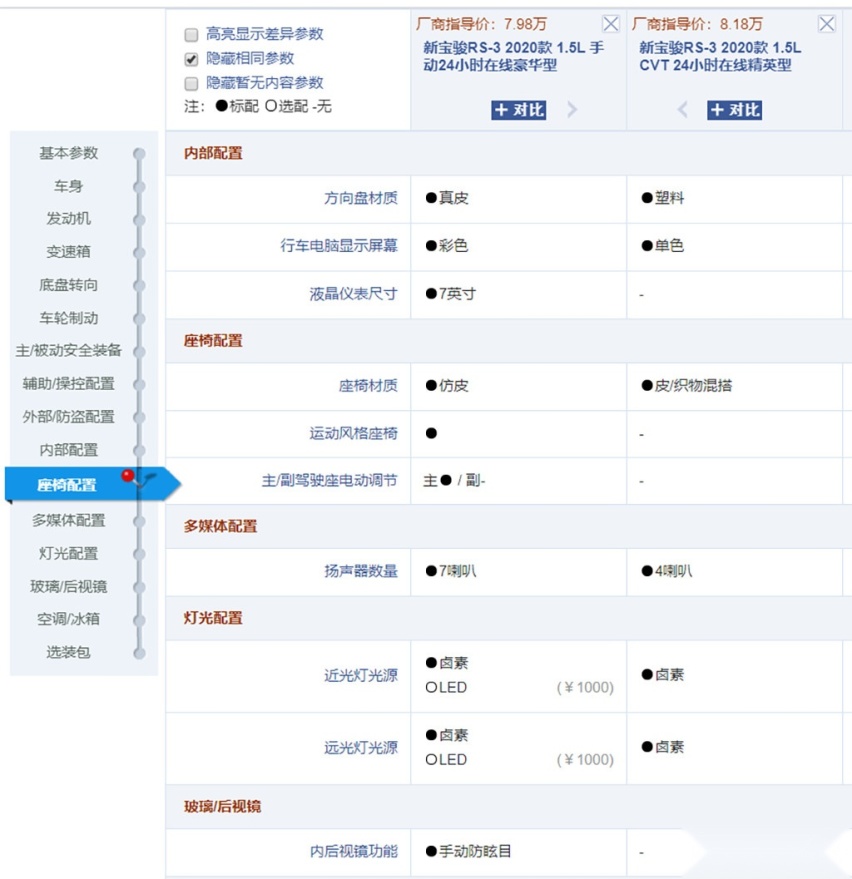852x879 pixels.
Task: Click 液晶仪表尺寸 parameter name
Action: pos(354,294)
